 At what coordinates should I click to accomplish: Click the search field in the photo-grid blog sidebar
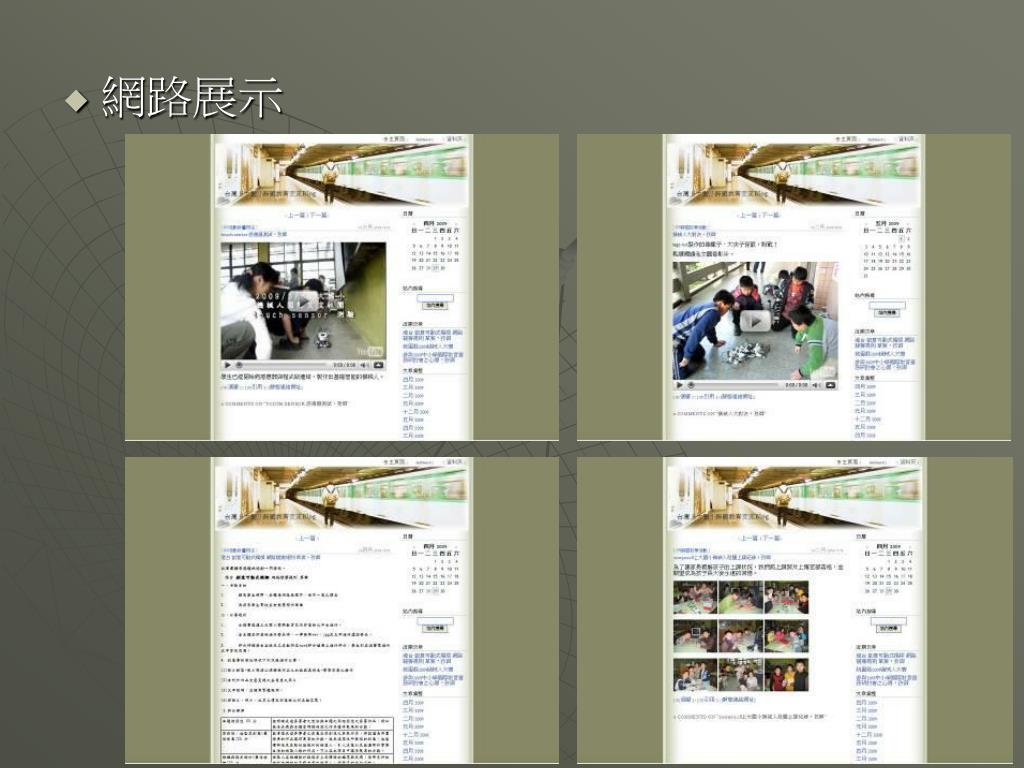tap(888, 620)
